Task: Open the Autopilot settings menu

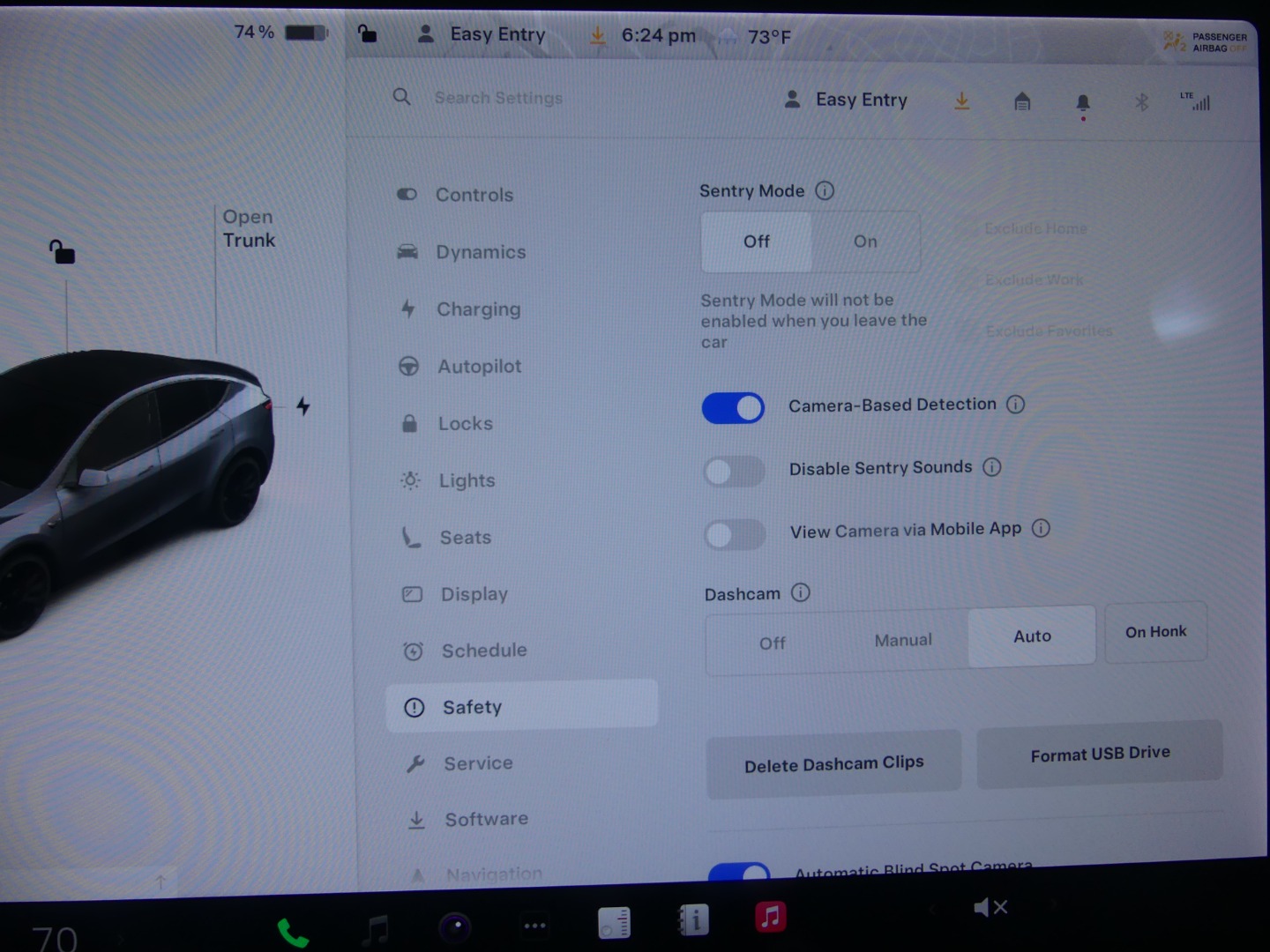Action: tap(479, 367)
